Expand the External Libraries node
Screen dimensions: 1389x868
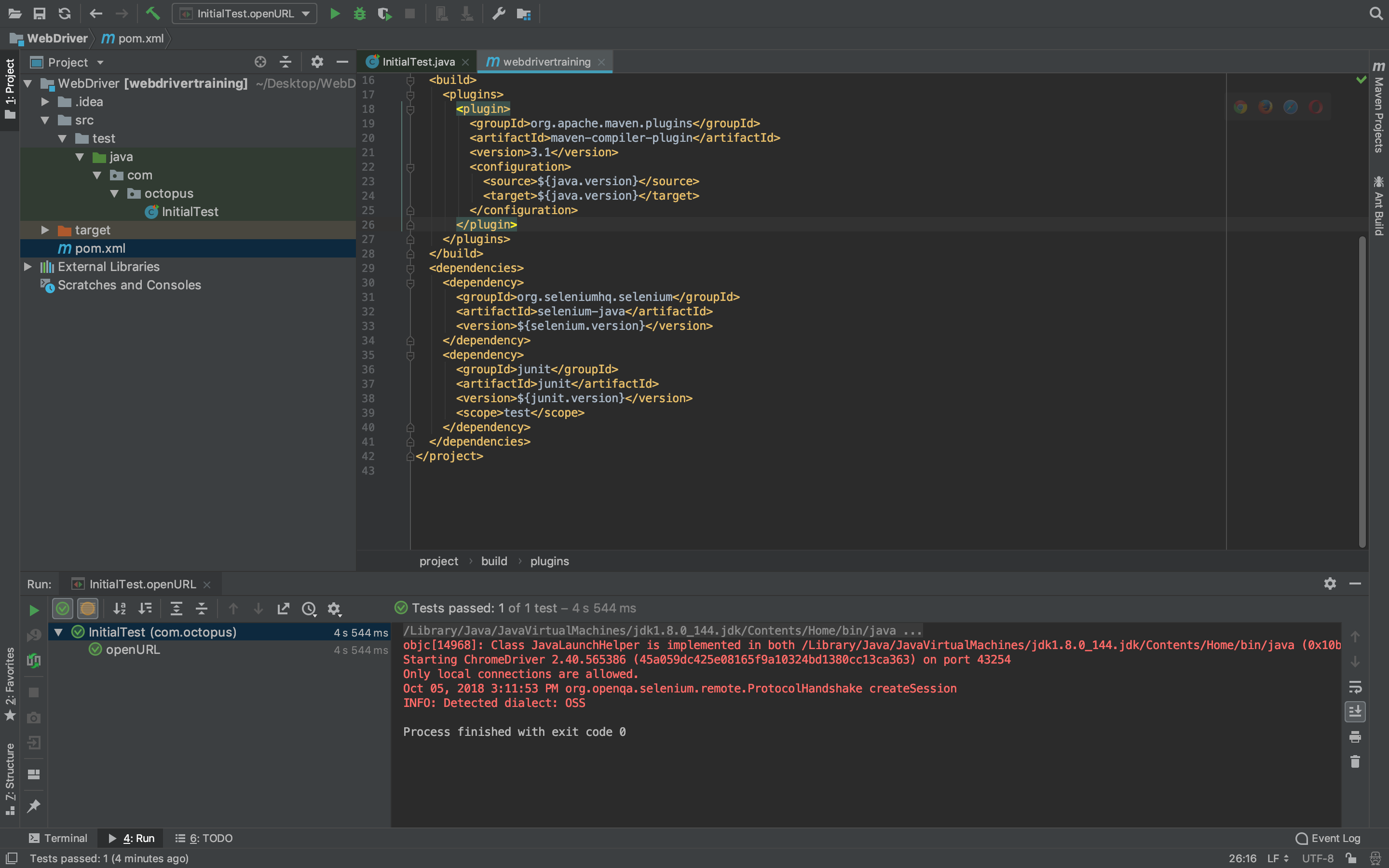coord(27,267)
